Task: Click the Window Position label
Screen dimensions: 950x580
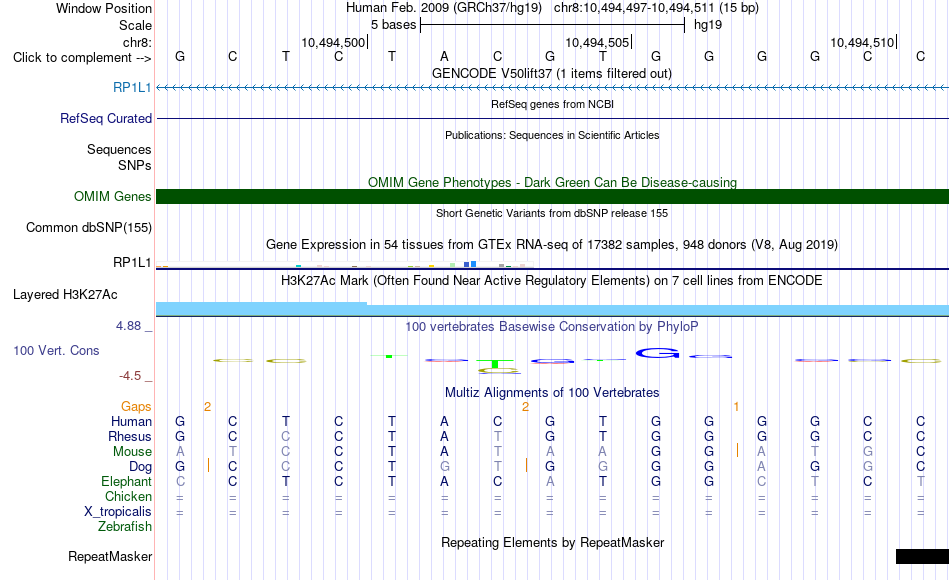Action: coord(104,8)
